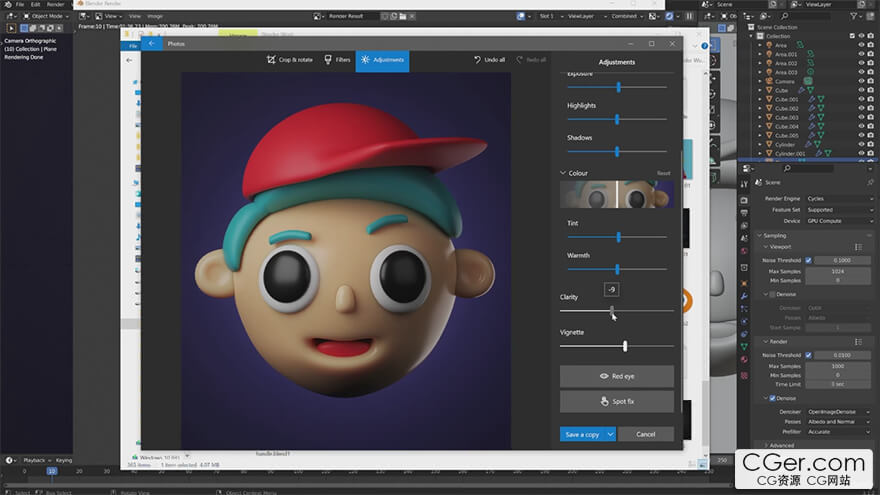880x495 pixels.
Task: Open the Render properties tab icon
Action: 744,200
